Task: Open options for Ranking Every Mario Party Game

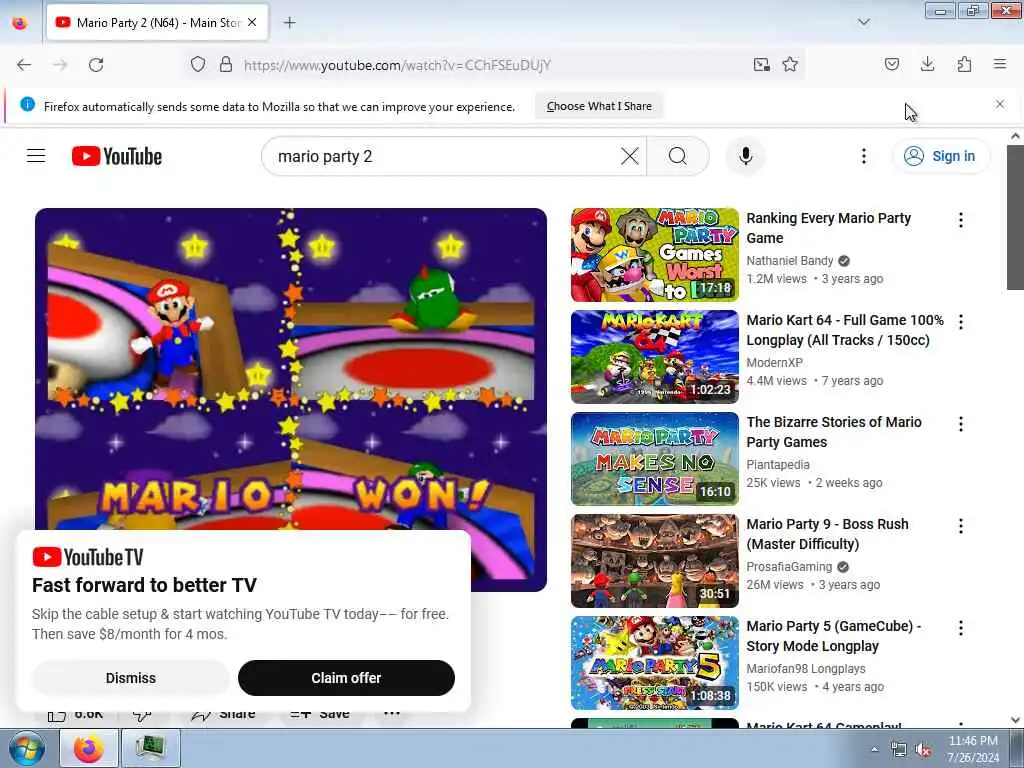Action: point(961,220)
